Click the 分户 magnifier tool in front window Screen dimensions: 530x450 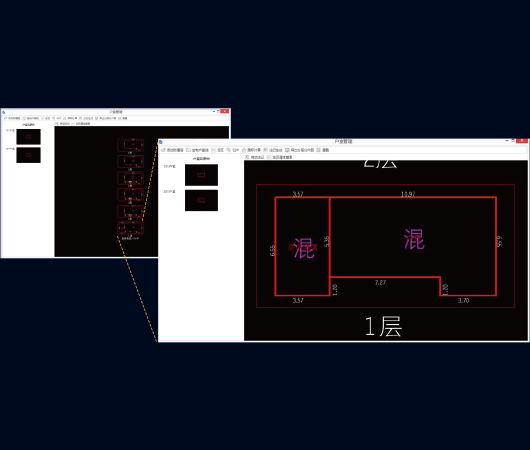(233, 150)
